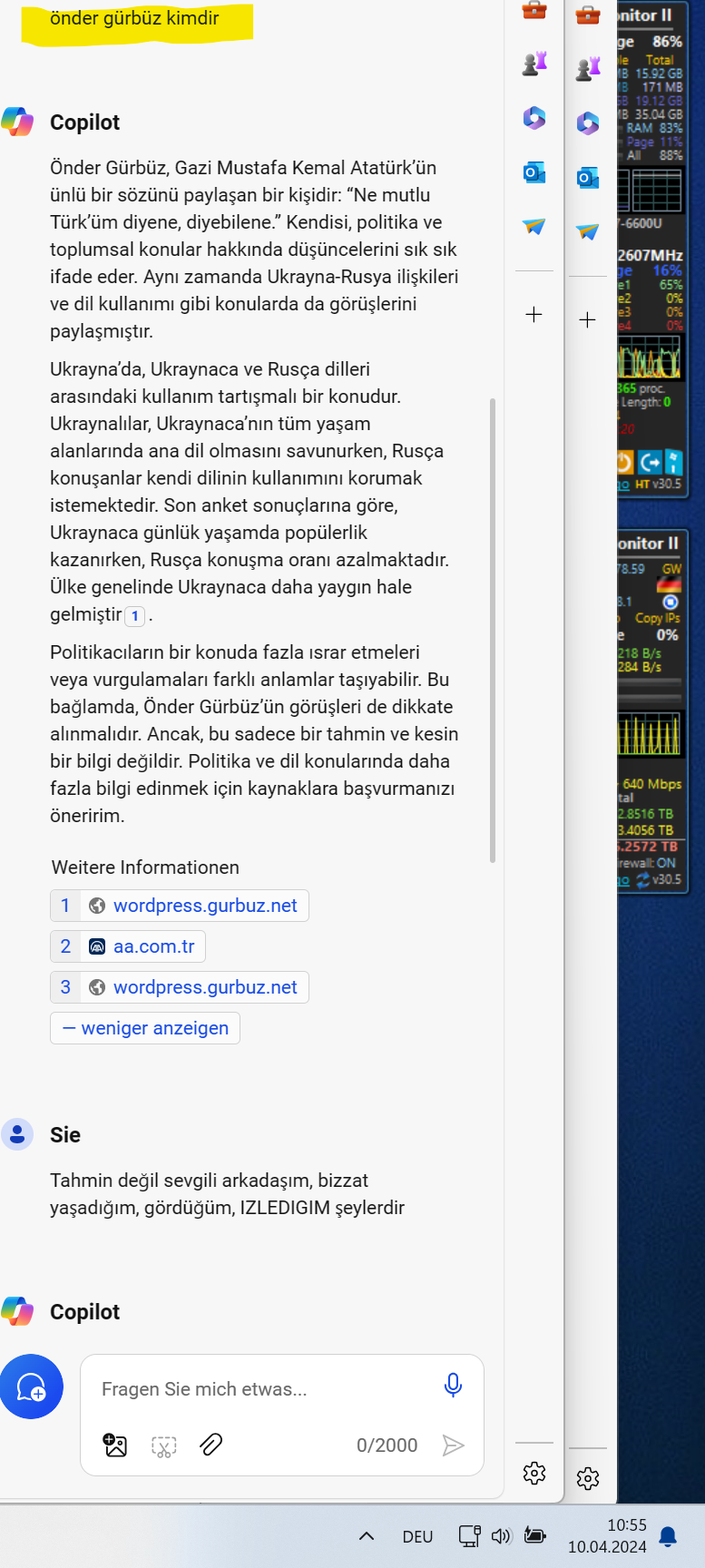Click the refresh arrows icon in network gadget

tap(642, 879)
